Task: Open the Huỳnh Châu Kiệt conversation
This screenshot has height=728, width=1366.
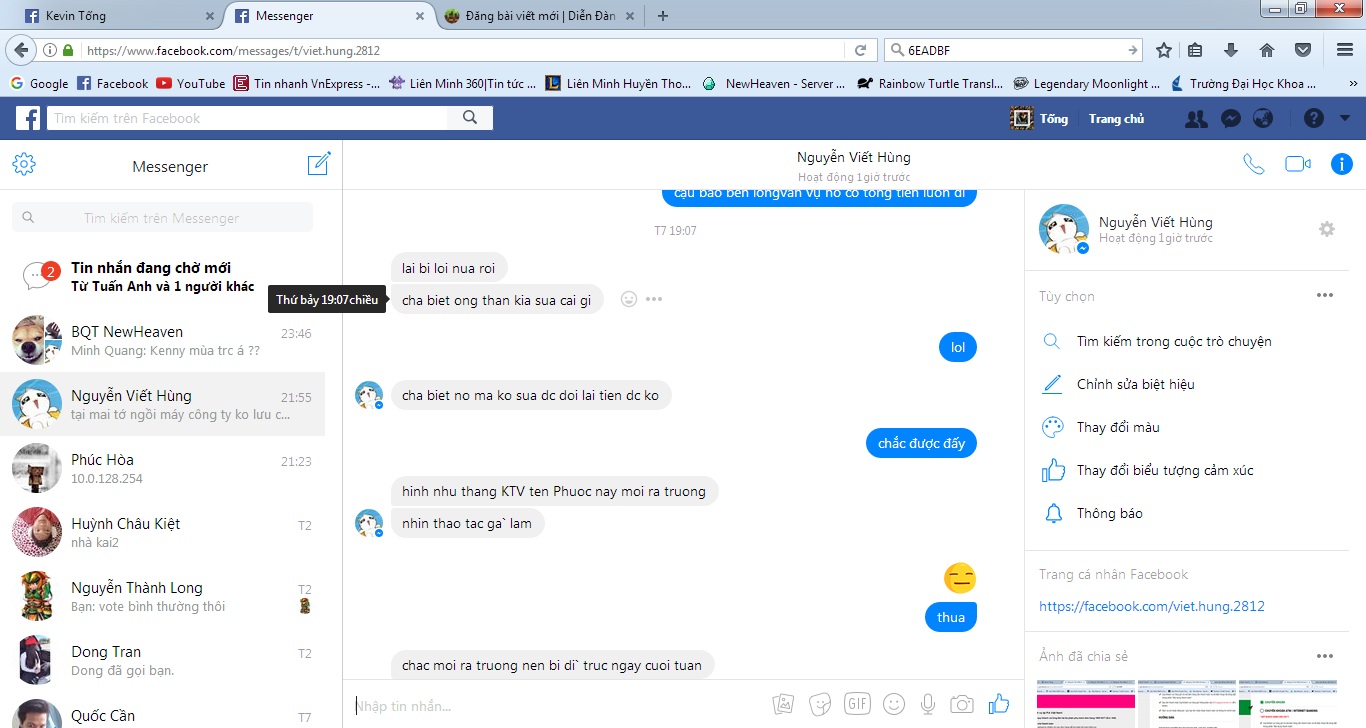Action: [162, 532]
